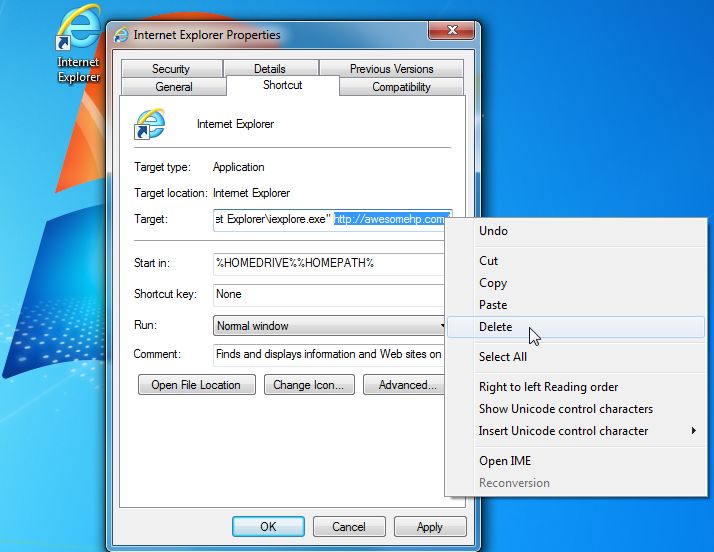Click the Target location value Internet Explorer
The height and width of the screenshot is (552, 714).
click(x=251, y=193)
